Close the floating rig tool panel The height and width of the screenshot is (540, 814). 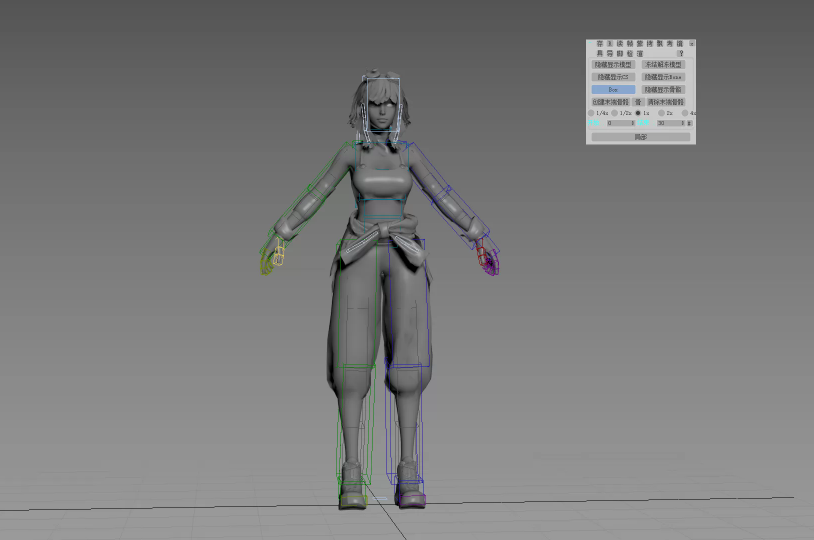tap(691, 44)
